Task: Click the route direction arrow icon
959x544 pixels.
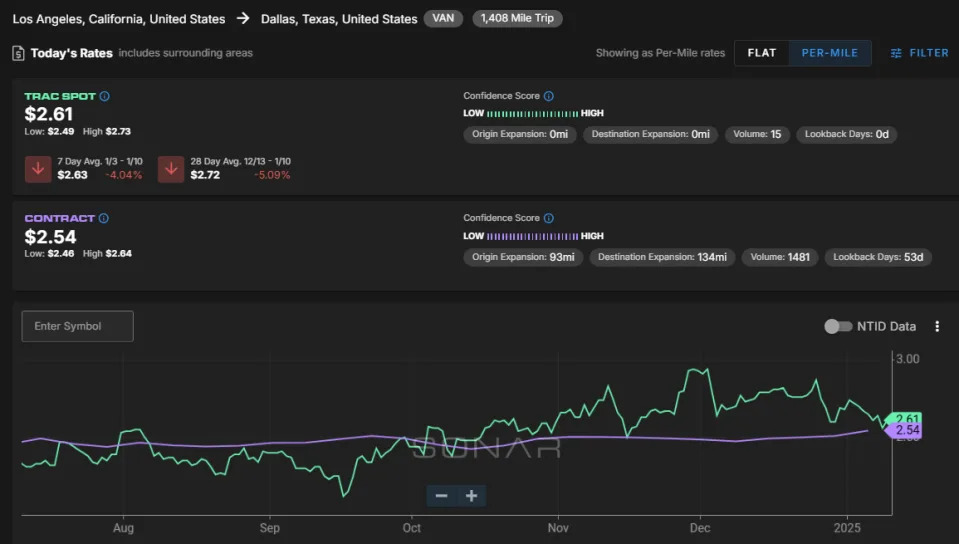Action: (x=243, y=18)
